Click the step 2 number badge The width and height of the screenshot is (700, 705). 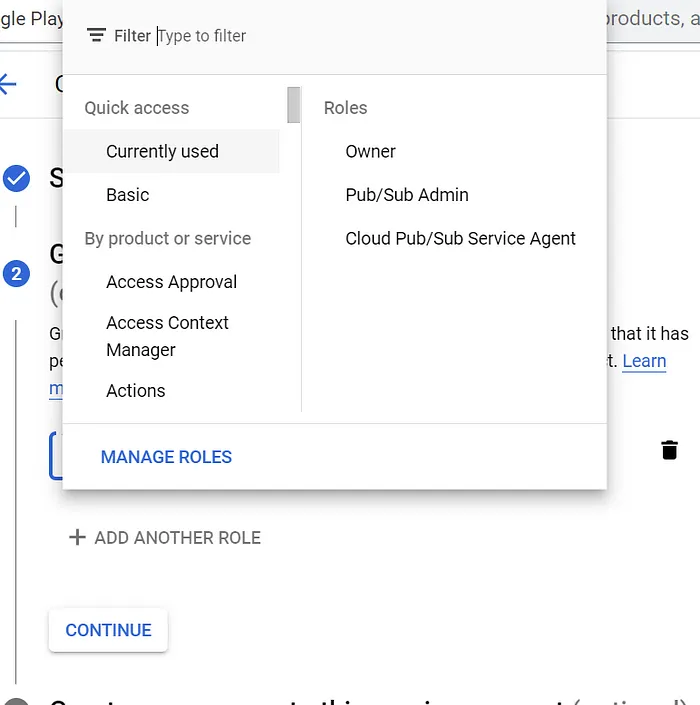(x=16, y=273)
